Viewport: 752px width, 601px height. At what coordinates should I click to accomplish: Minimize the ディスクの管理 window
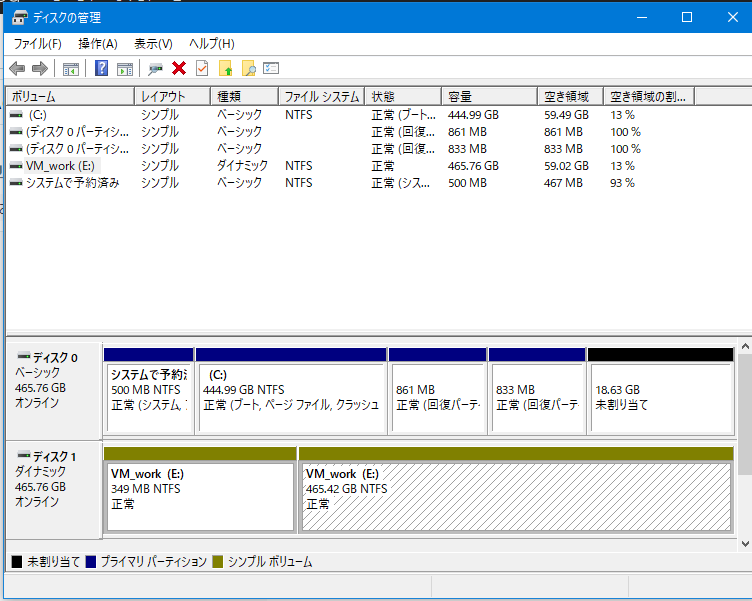[x=642, y=18]
